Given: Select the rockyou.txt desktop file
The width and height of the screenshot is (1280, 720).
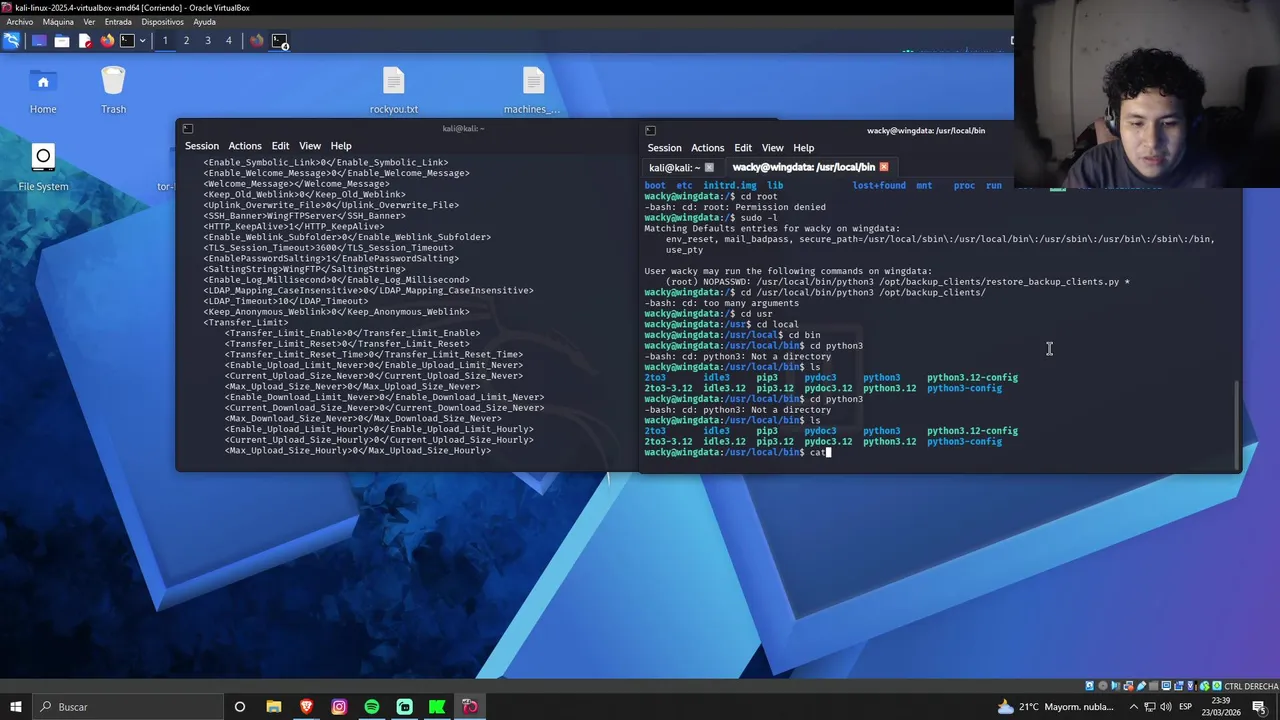Looking at the screenshot, I should pos(394,90).
